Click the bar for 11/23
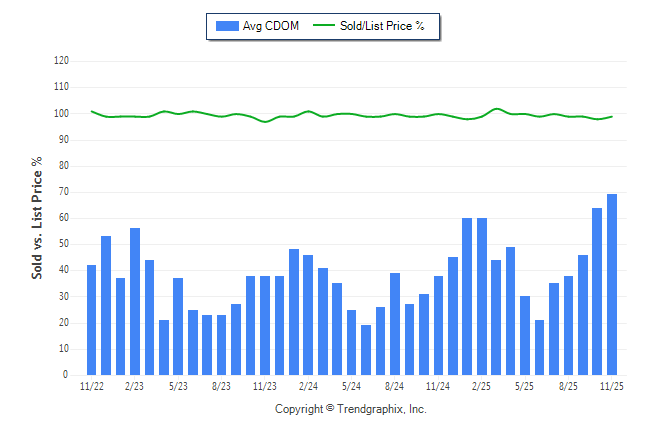Screen dimensions: 646x434 (x=265, y=326)
